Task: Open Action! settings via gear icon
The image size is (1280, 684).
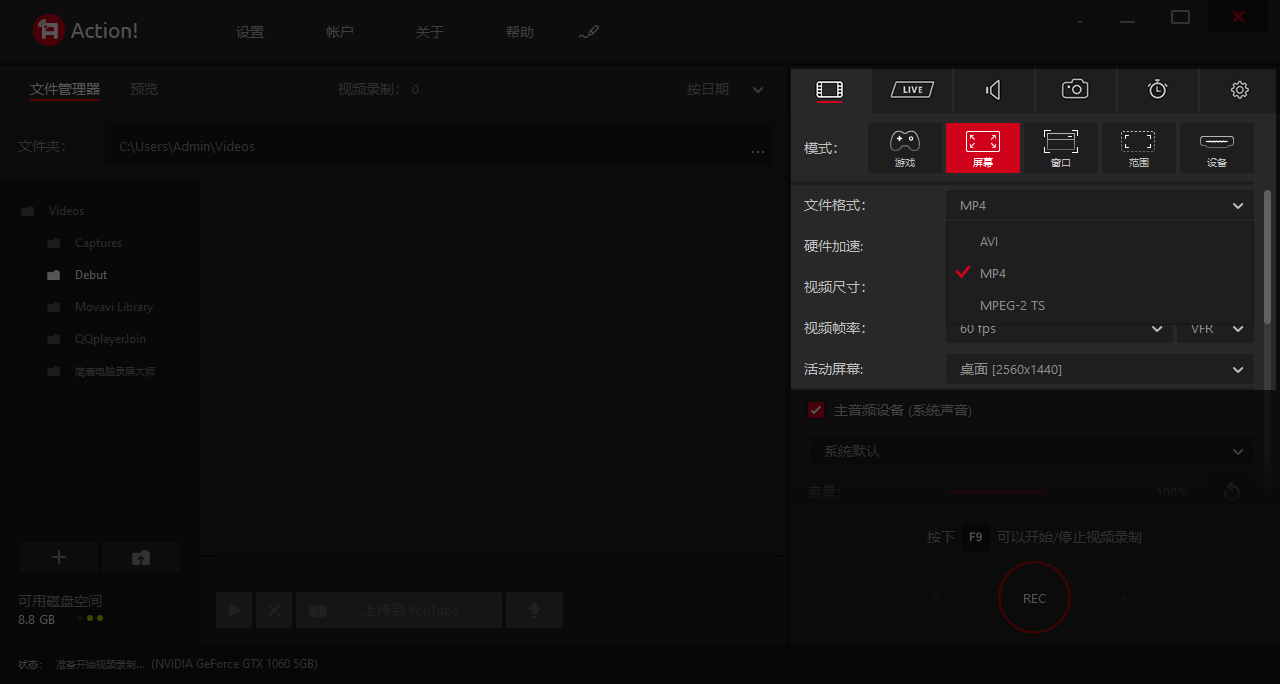Action: [1239, 89]
